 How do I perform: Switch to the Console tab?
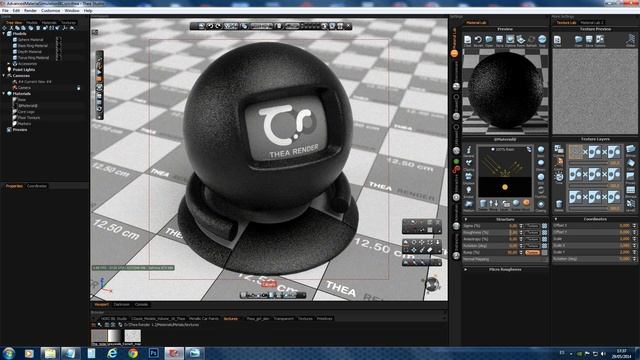(141, 304)
